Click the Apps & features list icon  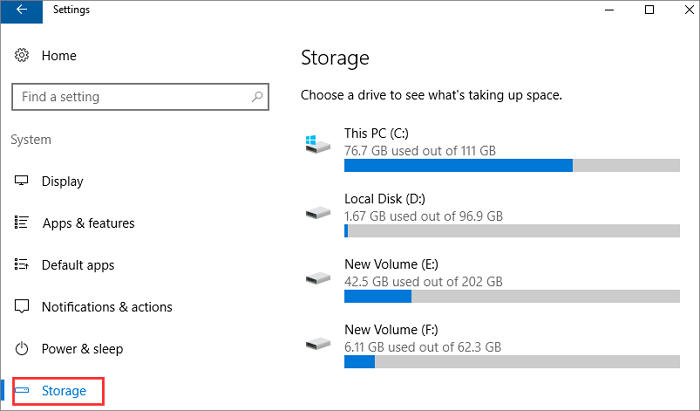(21, 223)
